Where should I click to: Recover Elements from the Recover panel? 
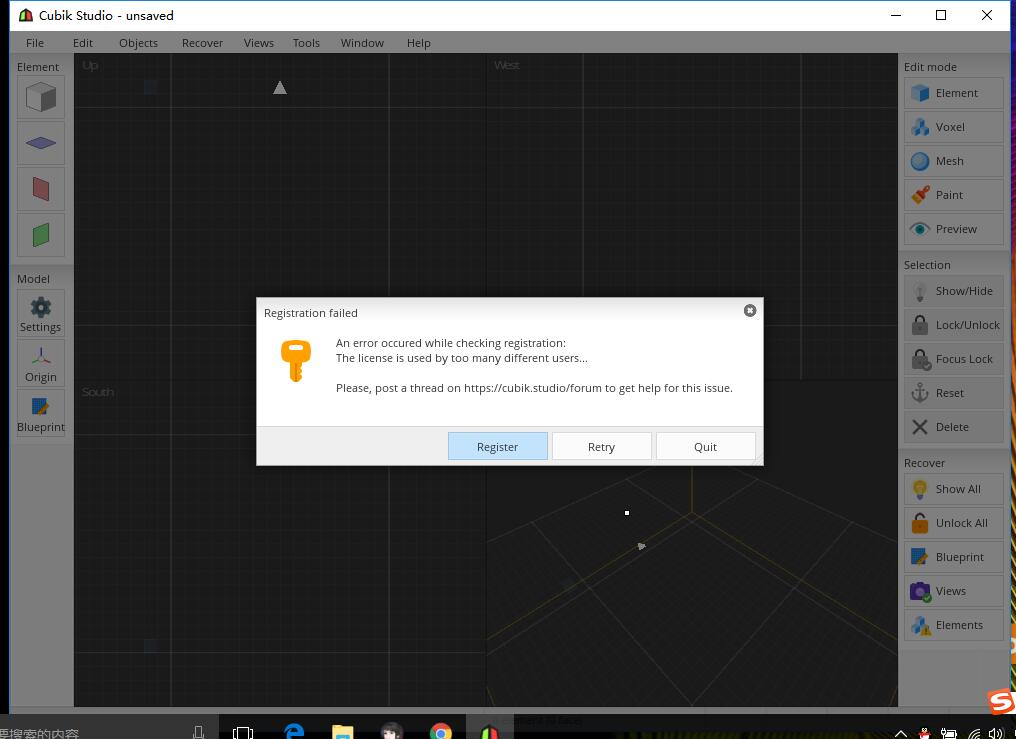(x=953, y=626)
